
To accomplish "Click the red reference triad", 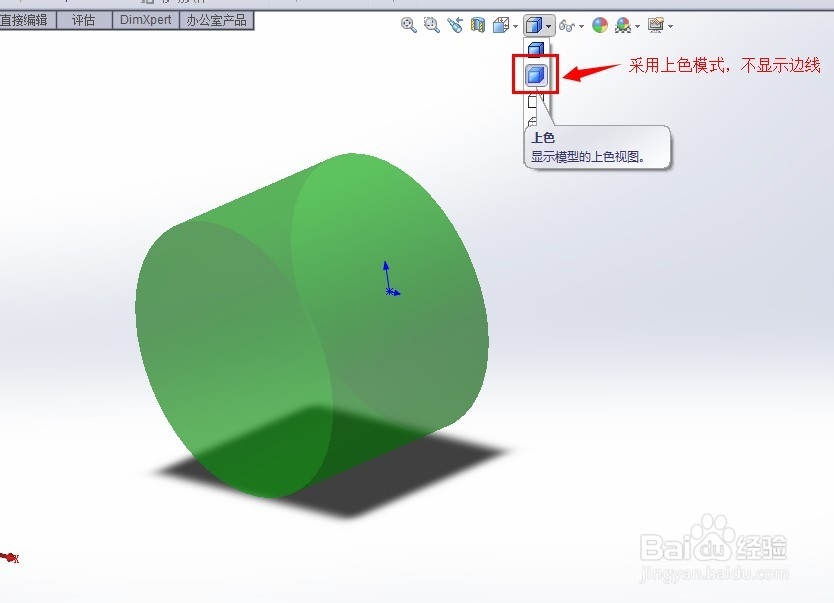I will point(10,557).
